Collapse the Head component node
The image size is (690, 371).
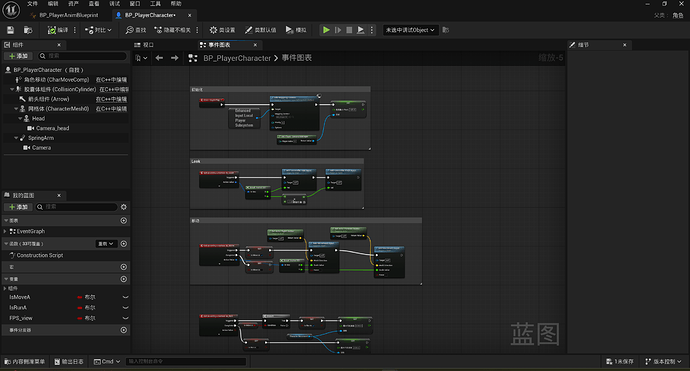click(20, 118)
